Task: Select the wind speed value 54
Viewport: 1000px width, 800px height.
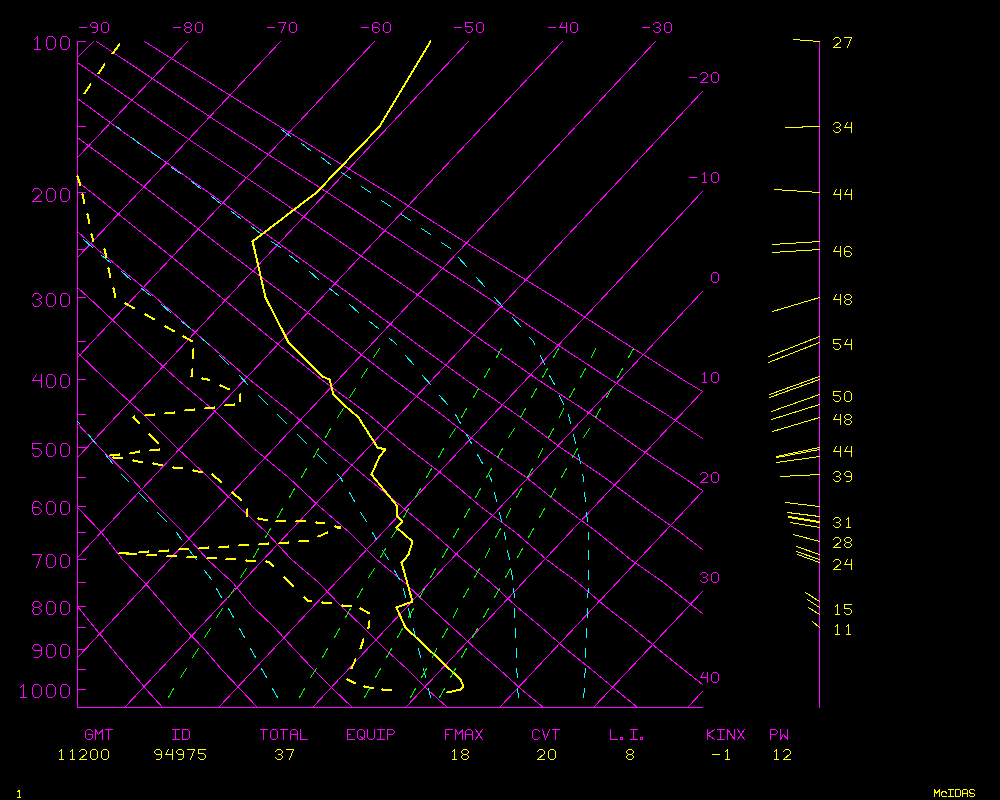Action: tap(842, 345)
